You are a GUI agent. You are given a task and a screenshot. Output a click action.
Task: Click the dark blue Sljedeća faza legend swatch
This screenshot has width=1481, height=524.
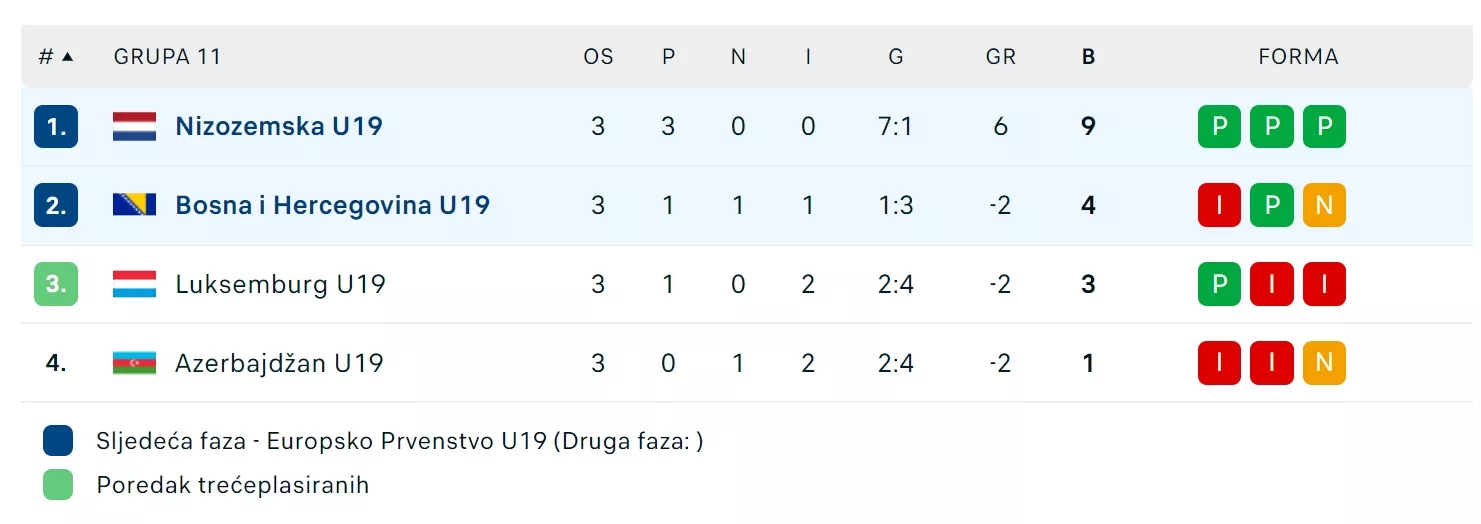click(x=58, y=441)
